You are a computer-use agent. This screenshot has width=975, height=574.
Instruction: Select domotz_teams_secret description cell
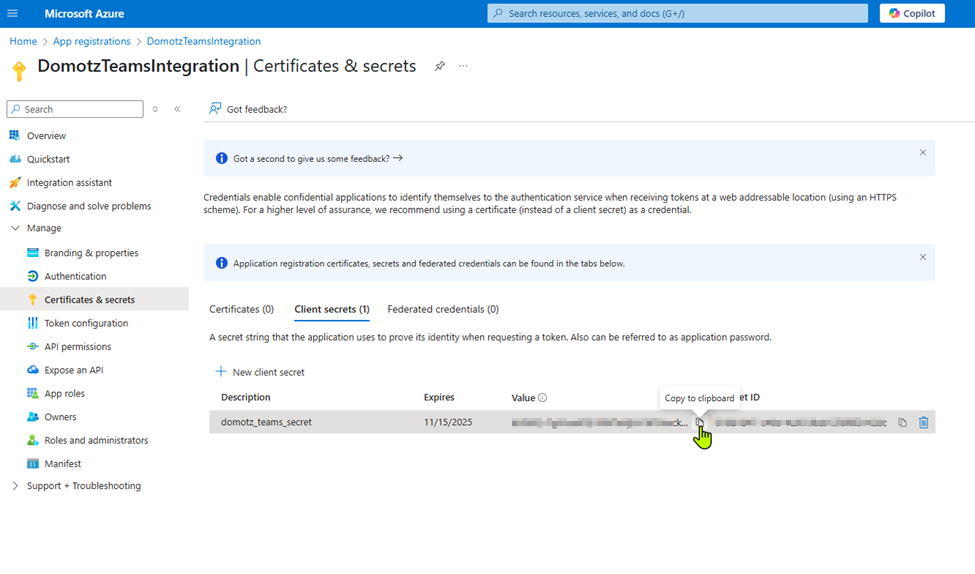click(x=266, y=422)
